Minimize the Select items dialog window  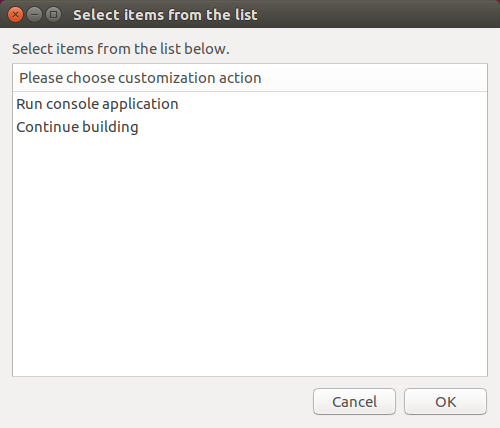pos(34,15)
